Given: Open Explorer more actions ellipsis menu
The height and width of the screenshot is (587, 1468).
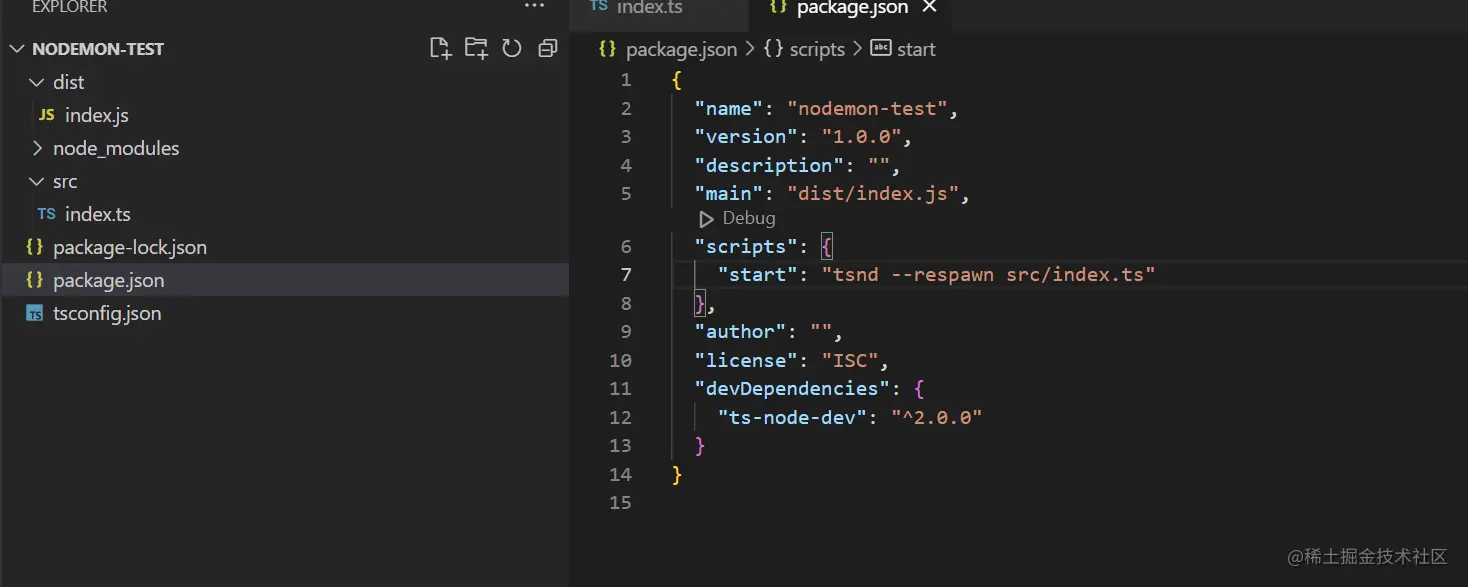Looking at the screenshot, I should click(535, 7).
